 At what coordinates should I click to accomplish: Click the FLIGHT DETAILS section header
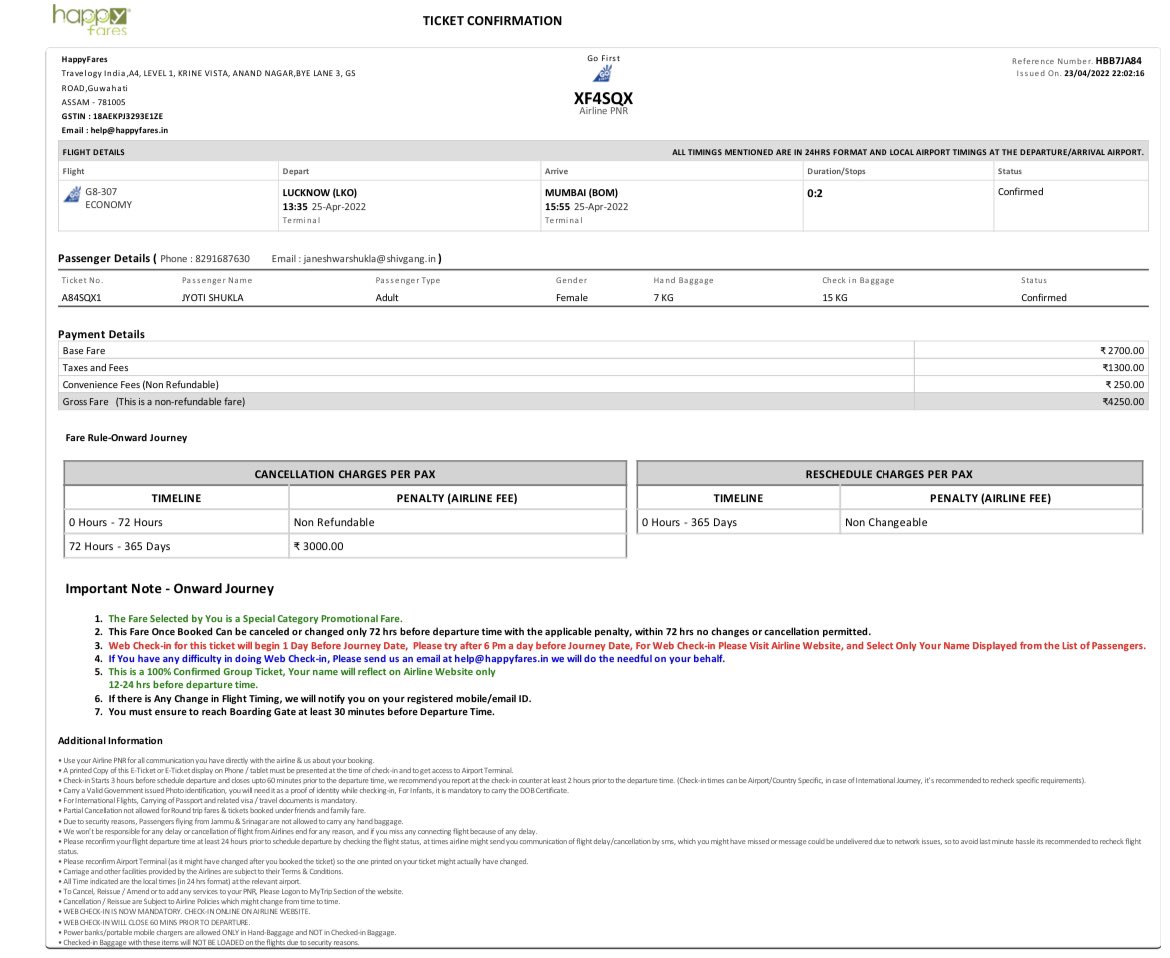pyautogui.click(x=93, y=152)
